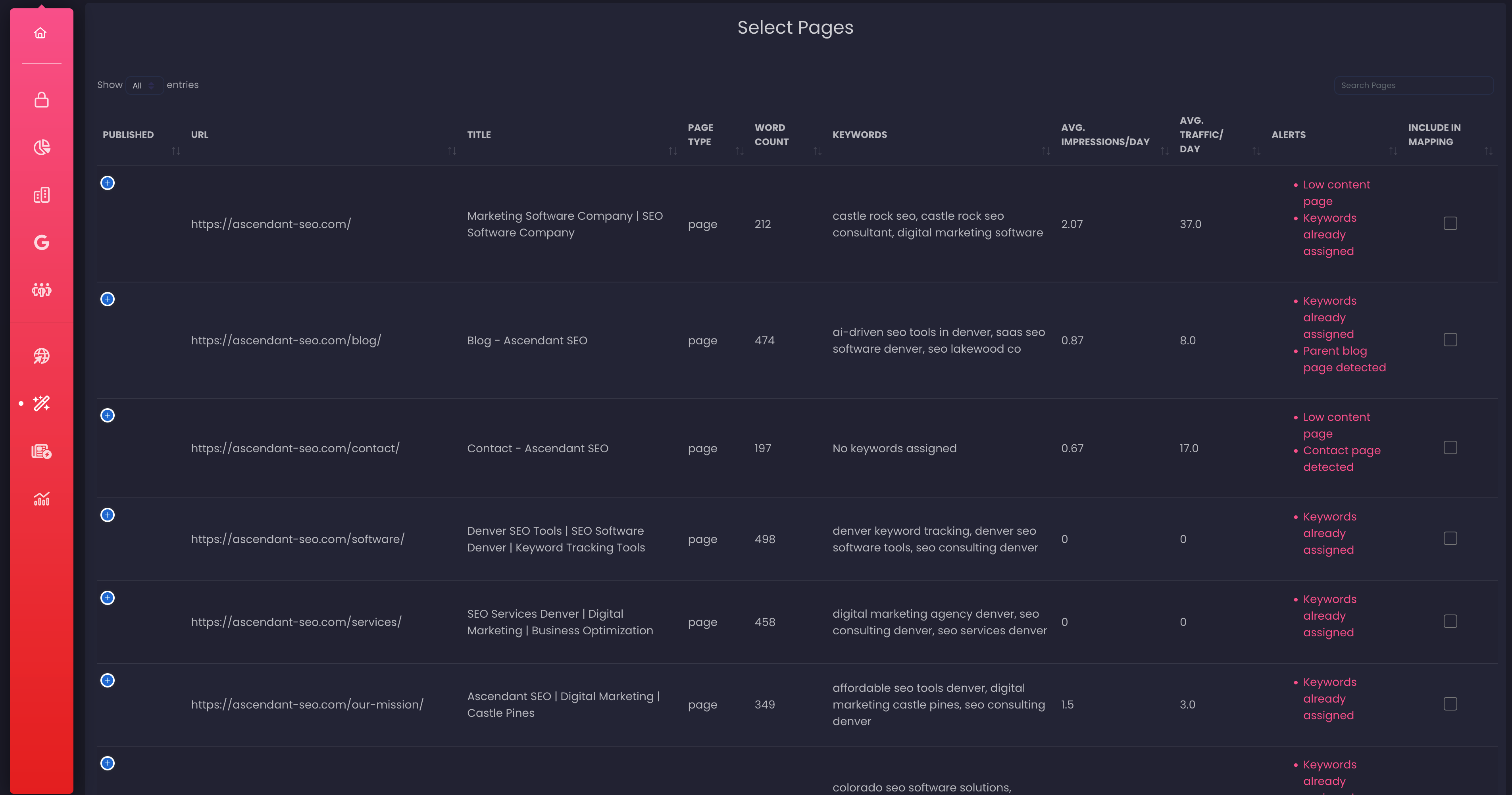Click the Marketing Software Company title cell

(x=565, y=224)
